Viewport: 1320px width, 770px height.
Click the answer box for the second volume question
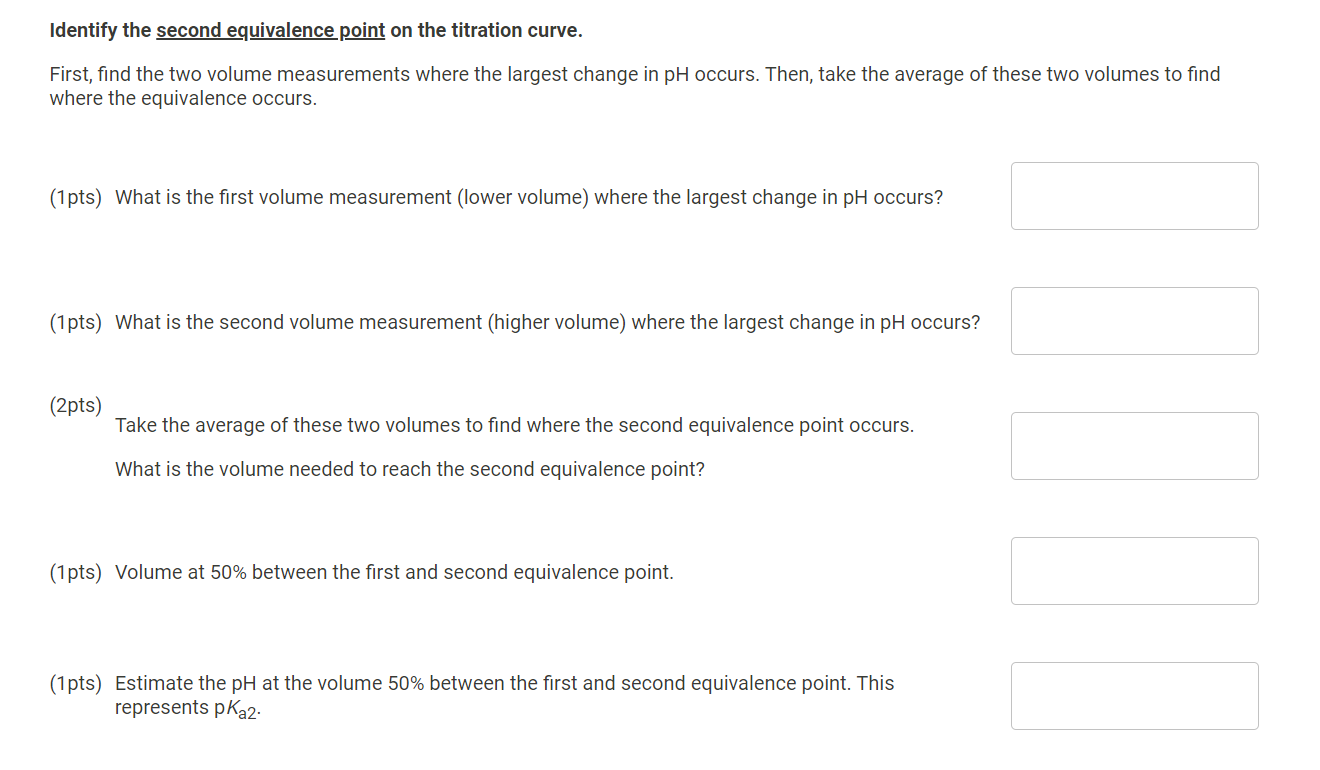[x=1134, y=321]
